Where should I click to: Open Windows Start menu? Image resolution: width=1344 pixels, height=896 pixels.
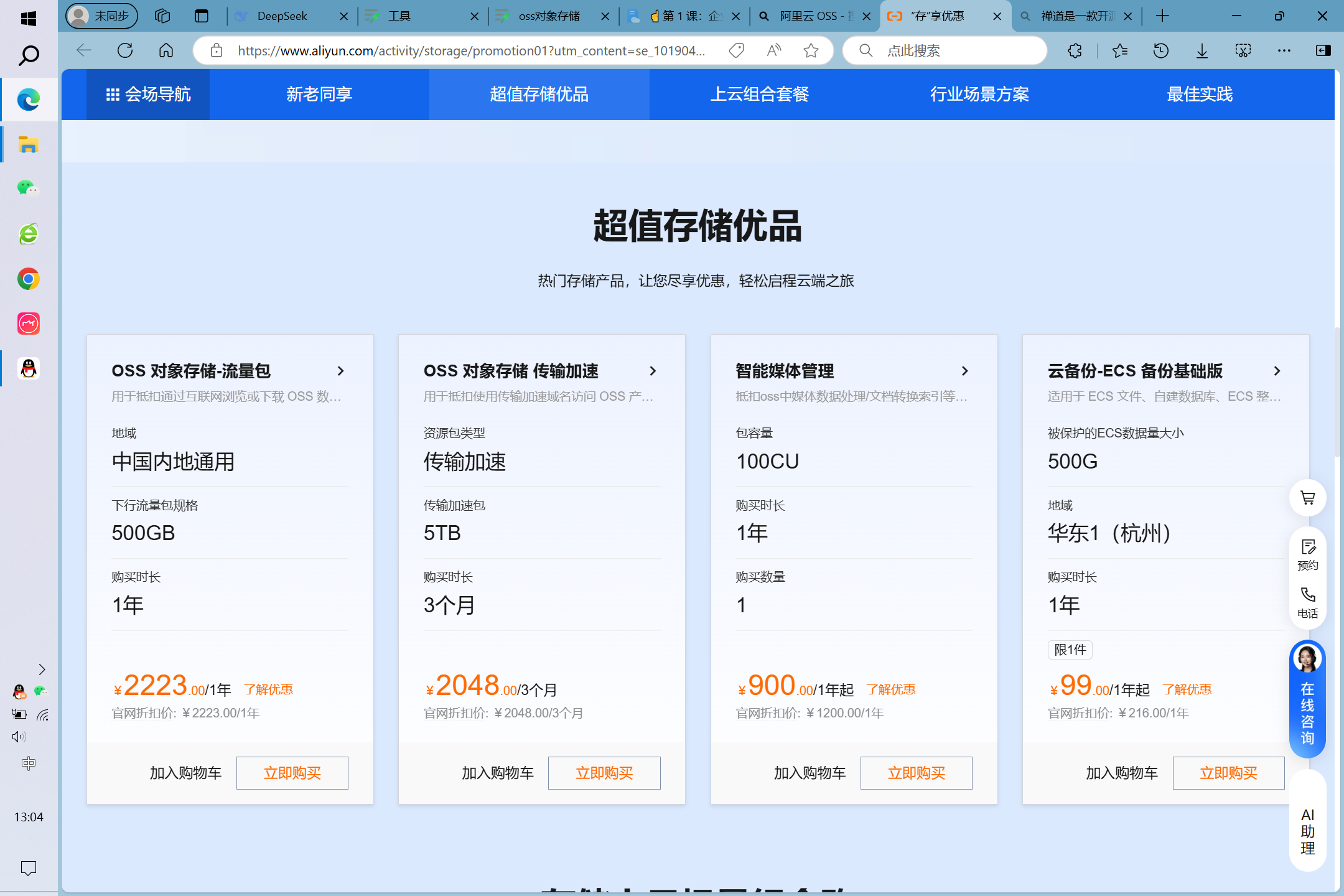click(29, 19)
